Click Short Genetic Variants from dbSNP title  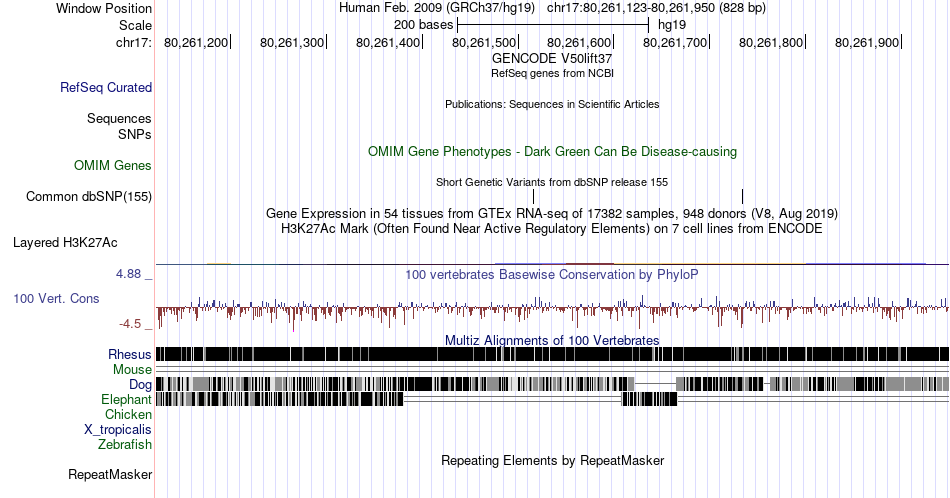click(552, 182)
